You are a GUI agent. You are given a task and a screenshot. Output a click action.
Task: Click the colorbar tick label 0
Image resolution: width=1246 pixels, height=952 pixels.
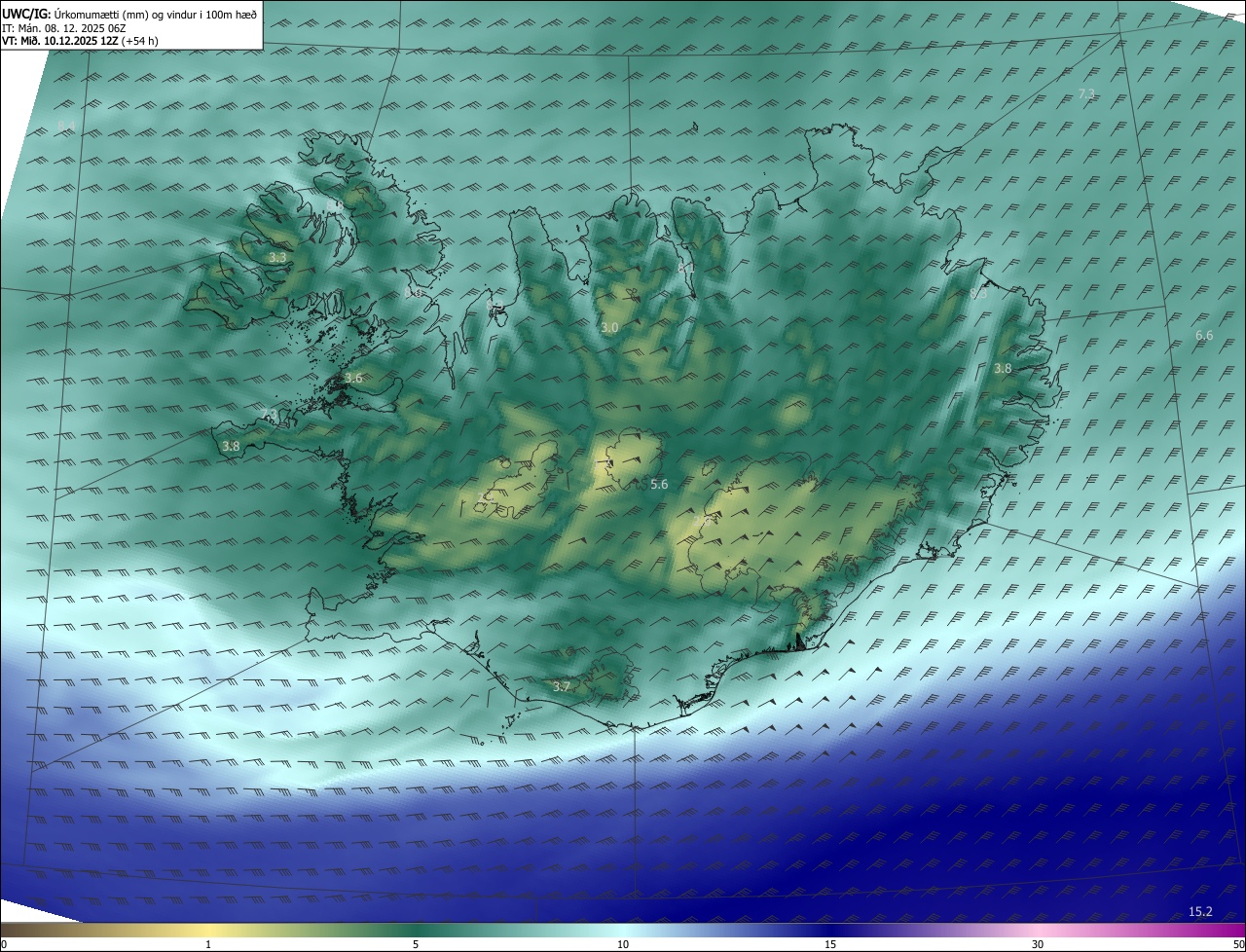pos(4,944)
